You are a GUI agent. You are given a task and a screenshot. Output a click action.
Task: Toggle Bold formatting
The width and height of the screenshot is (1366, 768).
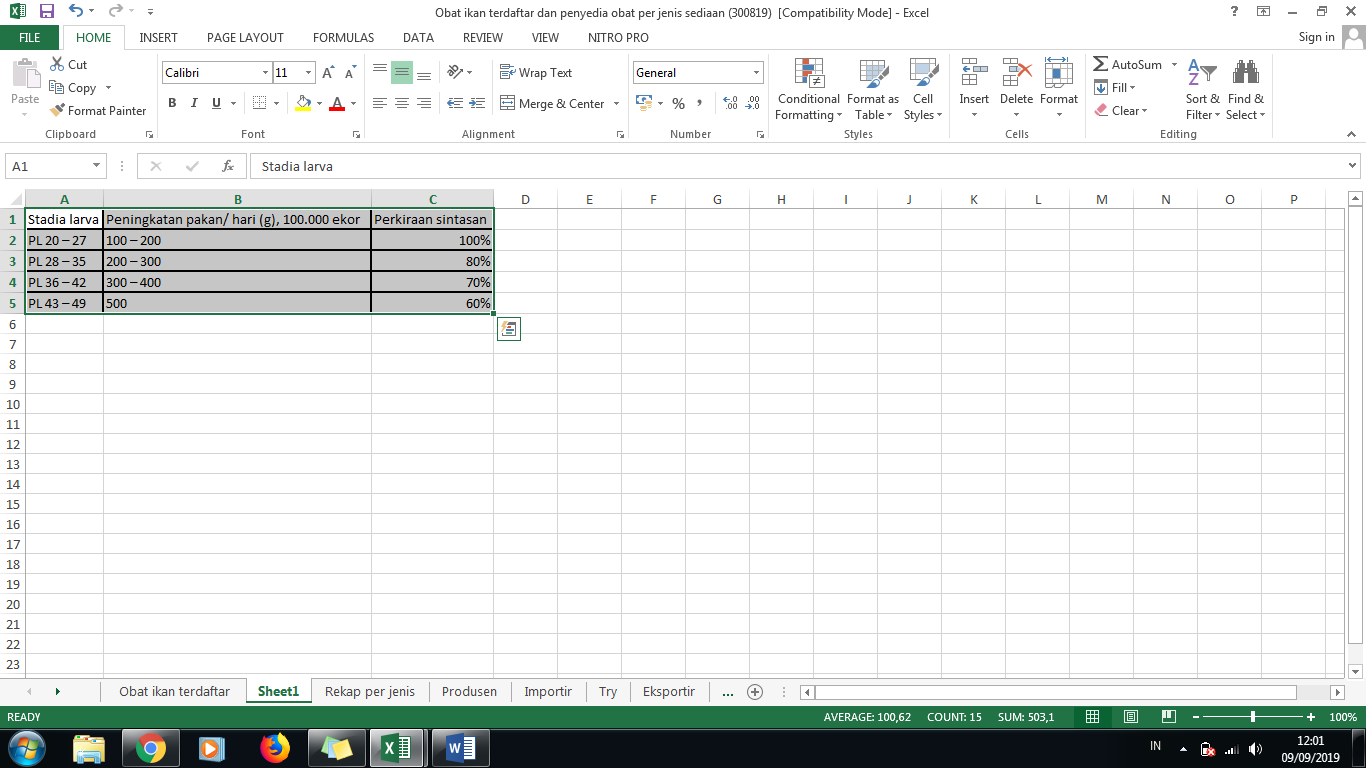[x=172, y=103]
